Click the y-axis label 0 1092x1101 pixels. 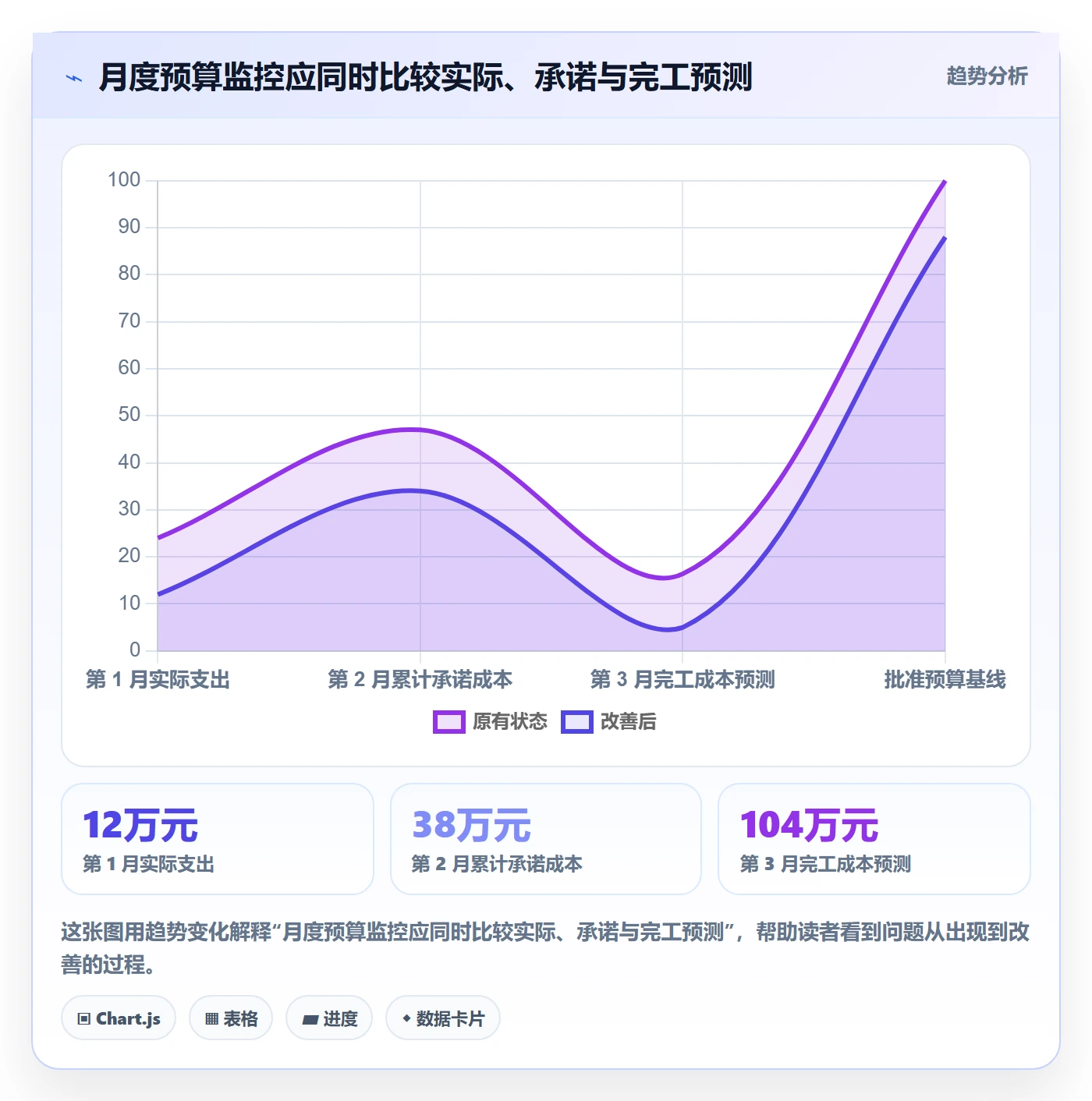click(135, 650)
